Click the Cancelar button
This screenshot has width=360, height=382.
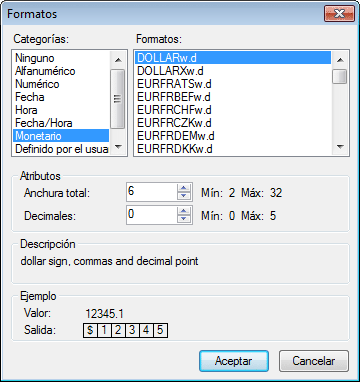[x=314, y=361]
